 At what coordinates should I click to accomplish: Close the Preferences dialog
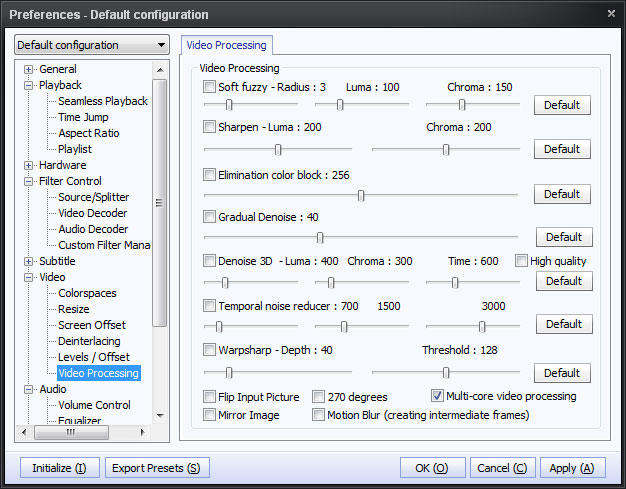click(611, 14)
